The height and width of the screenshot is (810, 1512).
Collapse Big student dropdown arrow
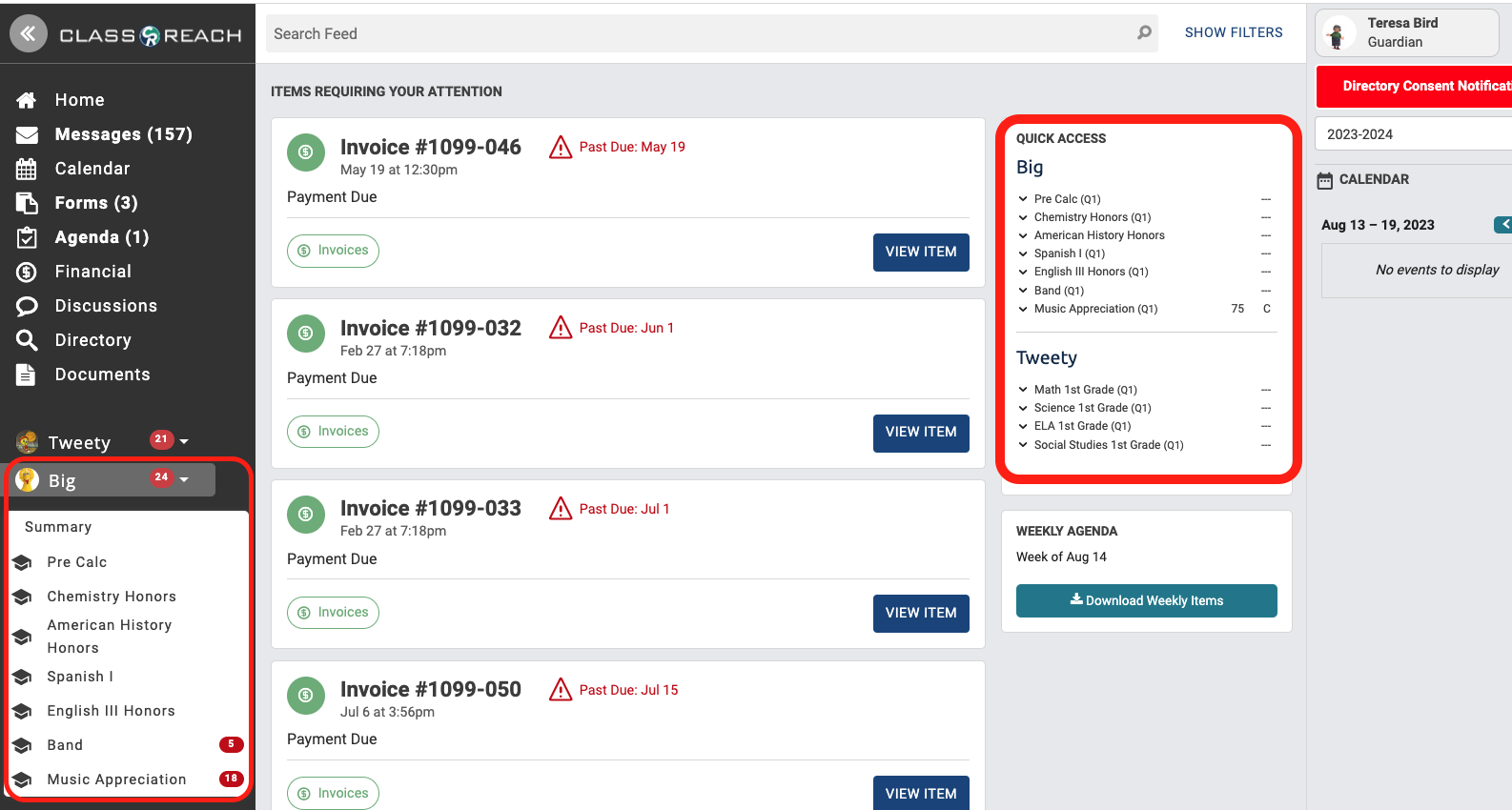click(x=184, y=480)
